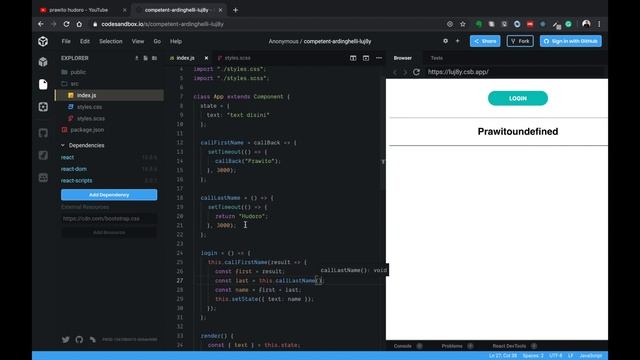Close the index.js editor tab
The image size is (640, 360).
pos(206,58)
